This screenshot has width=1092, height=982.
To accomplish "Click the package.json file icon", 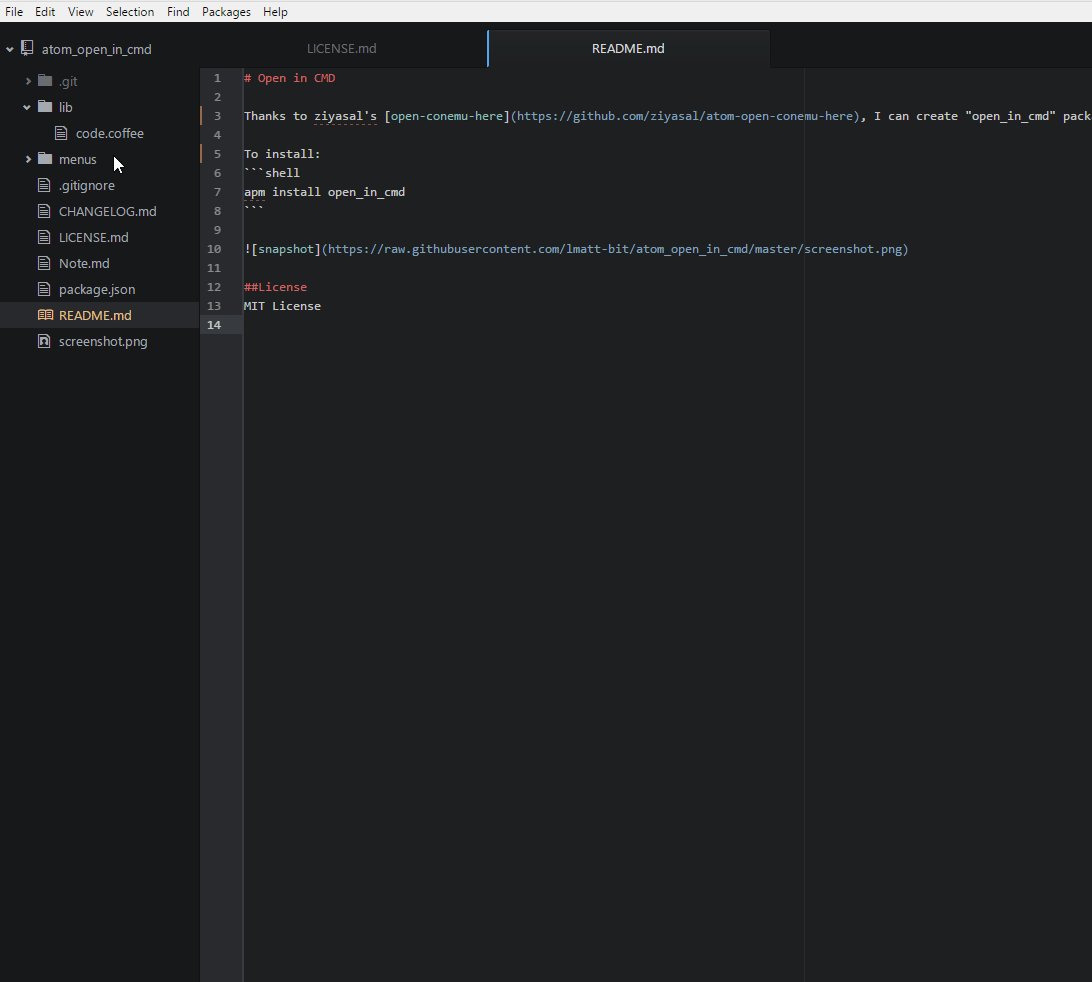I will pyautogui.click(x=44, y=289).
